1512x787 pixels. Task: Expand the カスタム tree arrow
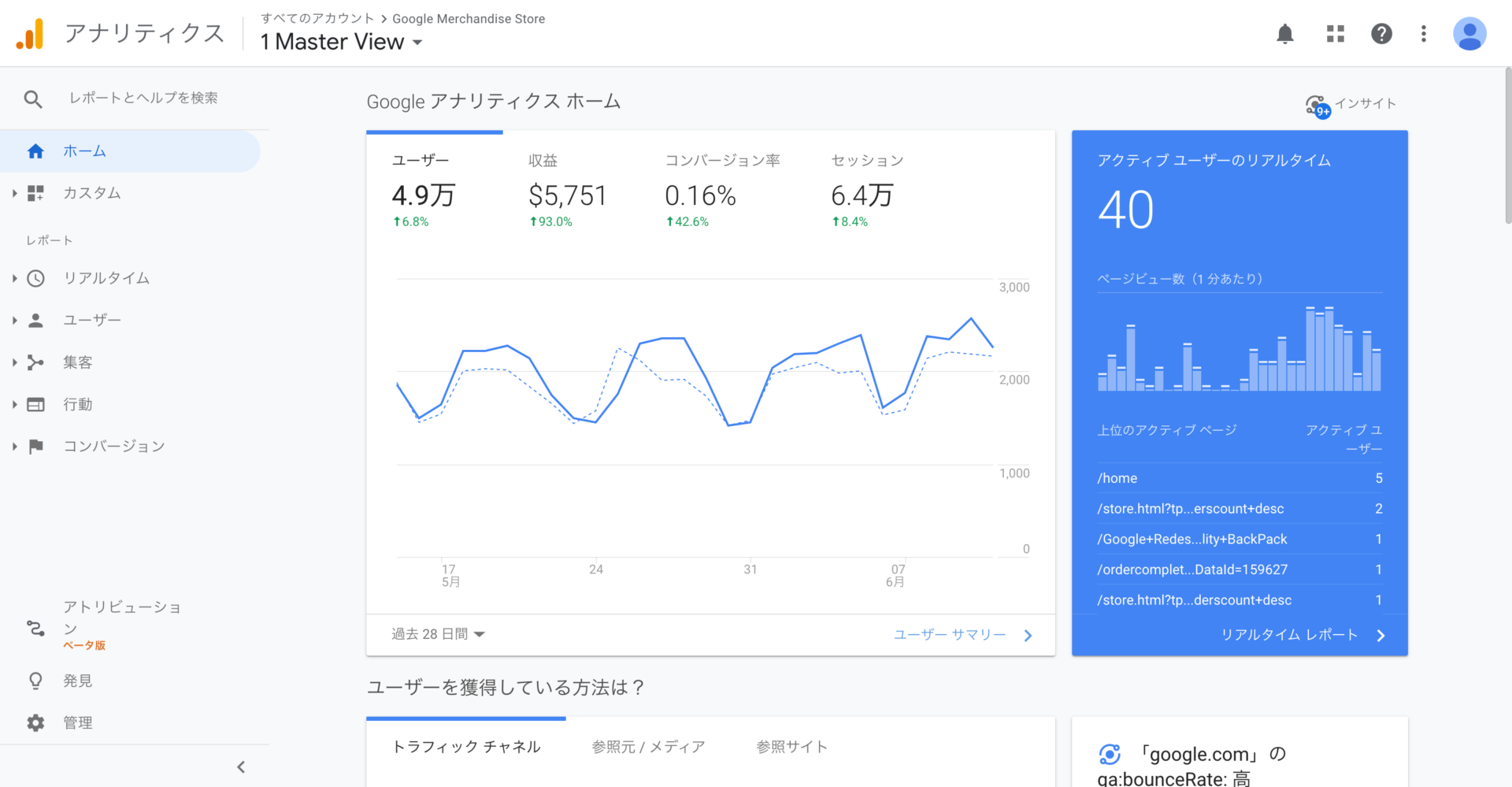[x=14, y=193]
